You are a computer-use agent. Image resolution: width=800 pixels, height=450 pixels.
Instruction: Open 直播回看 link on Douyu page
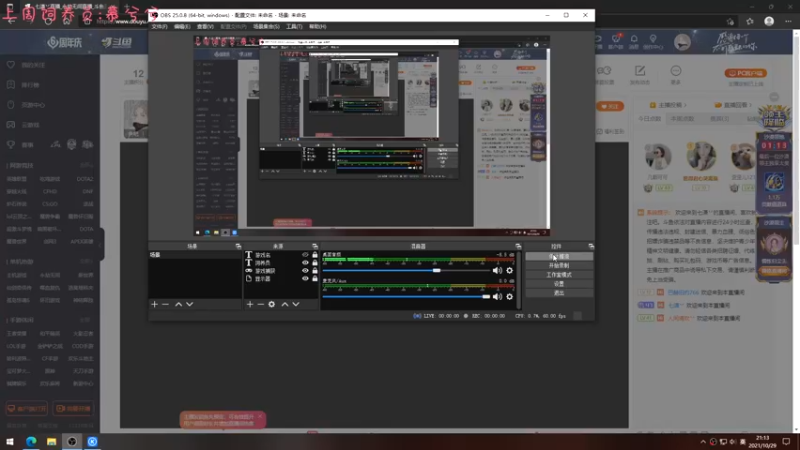point(733,105)
